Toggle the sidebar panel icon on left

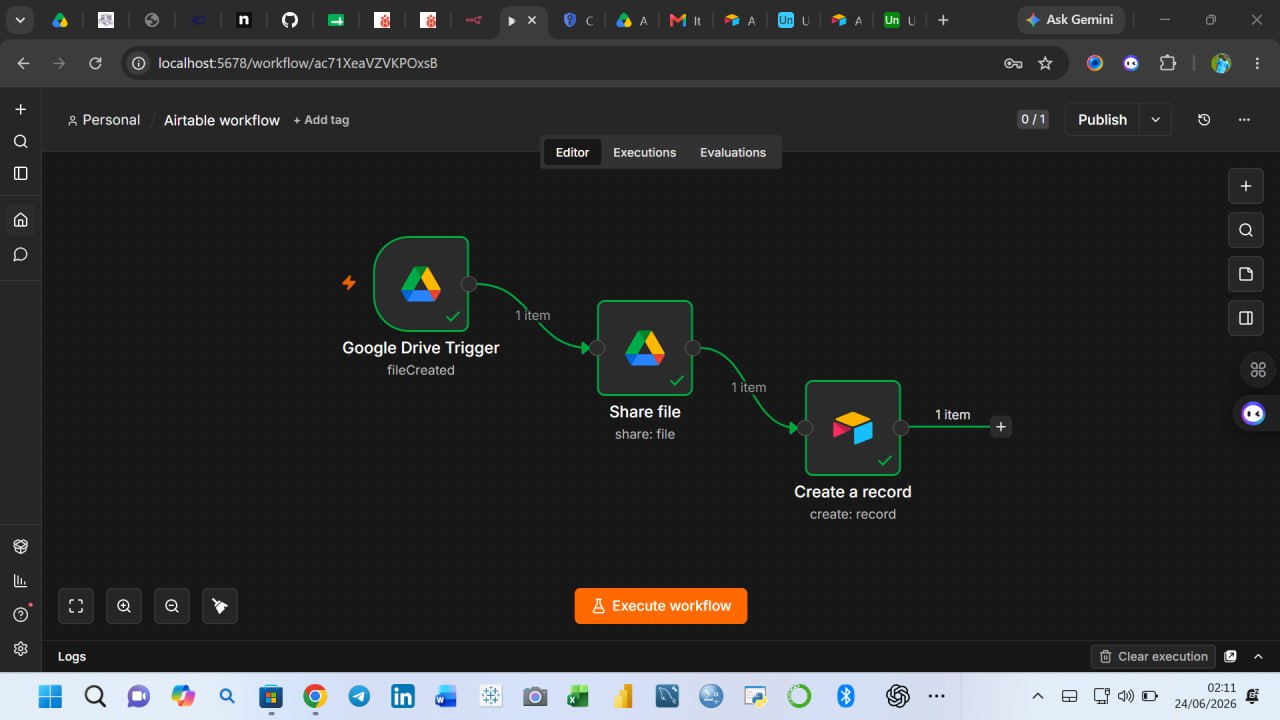click(x=20, y=173)
